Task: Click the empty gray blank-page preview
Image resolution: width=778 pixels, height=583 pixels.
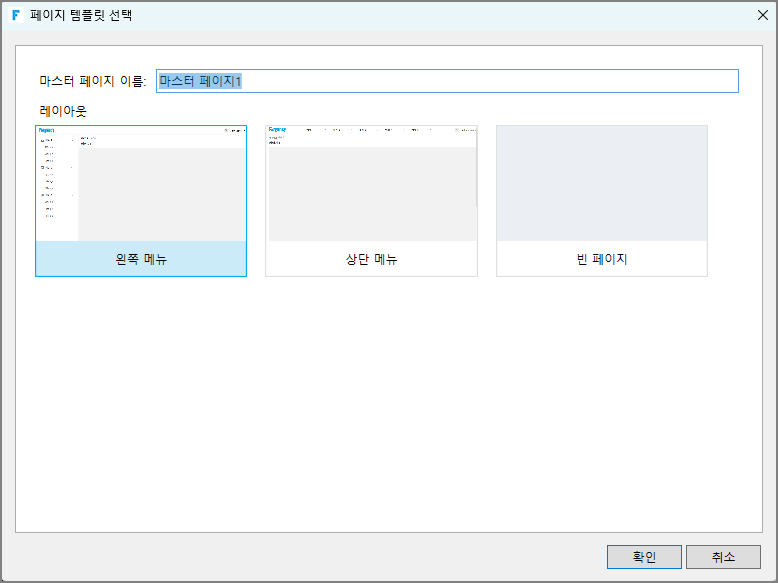Action: (x=601, y=183)
